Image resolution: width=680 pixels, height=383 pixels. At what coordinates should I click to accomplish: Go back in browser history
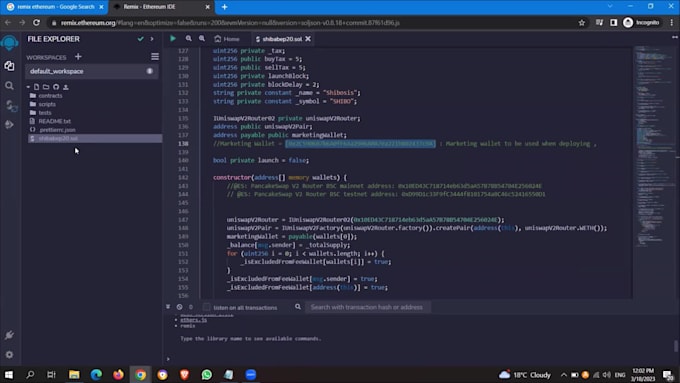[8, 23]
